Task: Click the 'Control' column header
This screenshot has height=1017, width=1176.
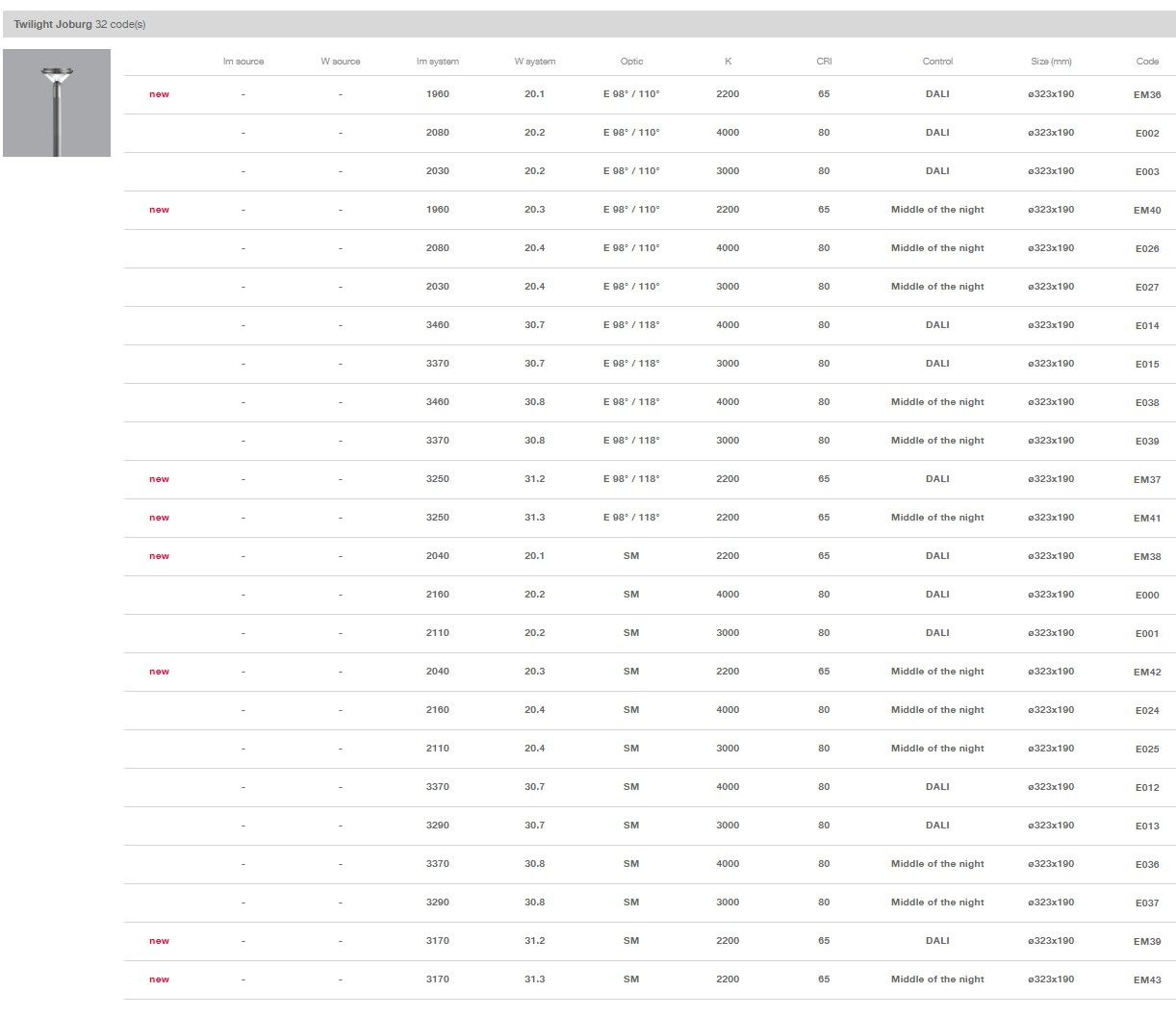Action: 937,62
